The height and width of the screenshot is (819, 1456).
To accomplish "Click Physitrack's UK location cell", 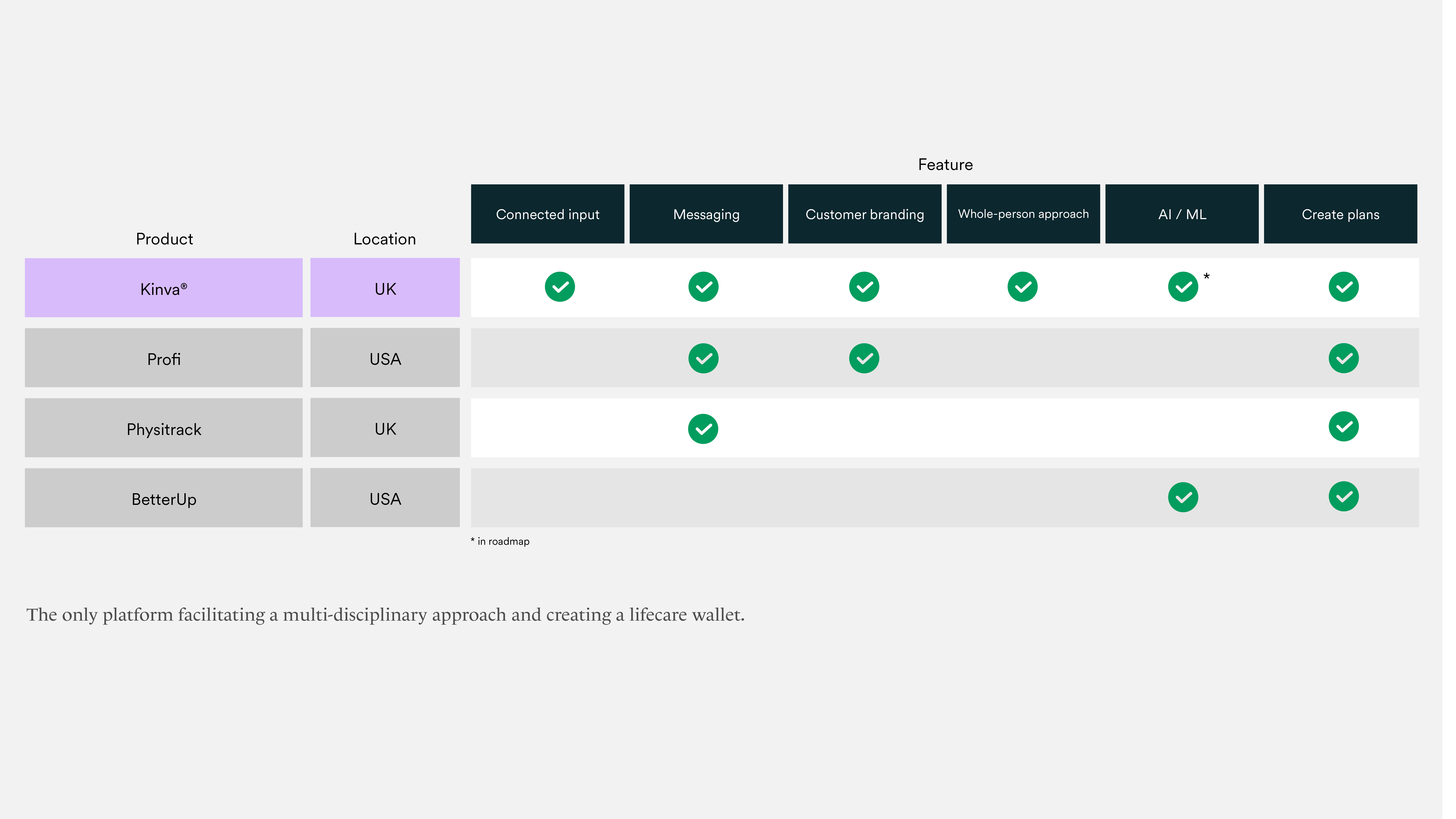I will click(385, 428).
